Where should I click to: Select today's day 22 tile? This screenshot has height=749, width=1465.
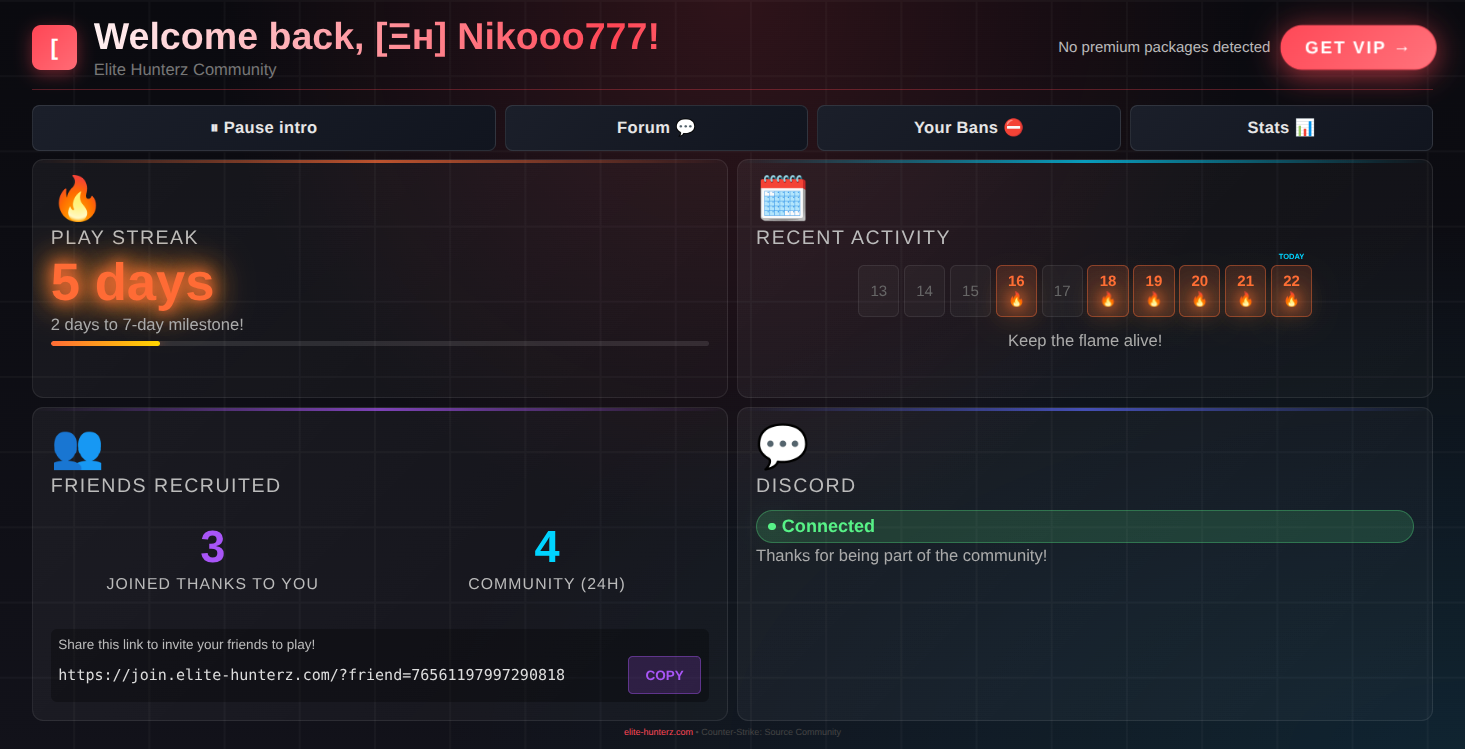(1291, 291)
